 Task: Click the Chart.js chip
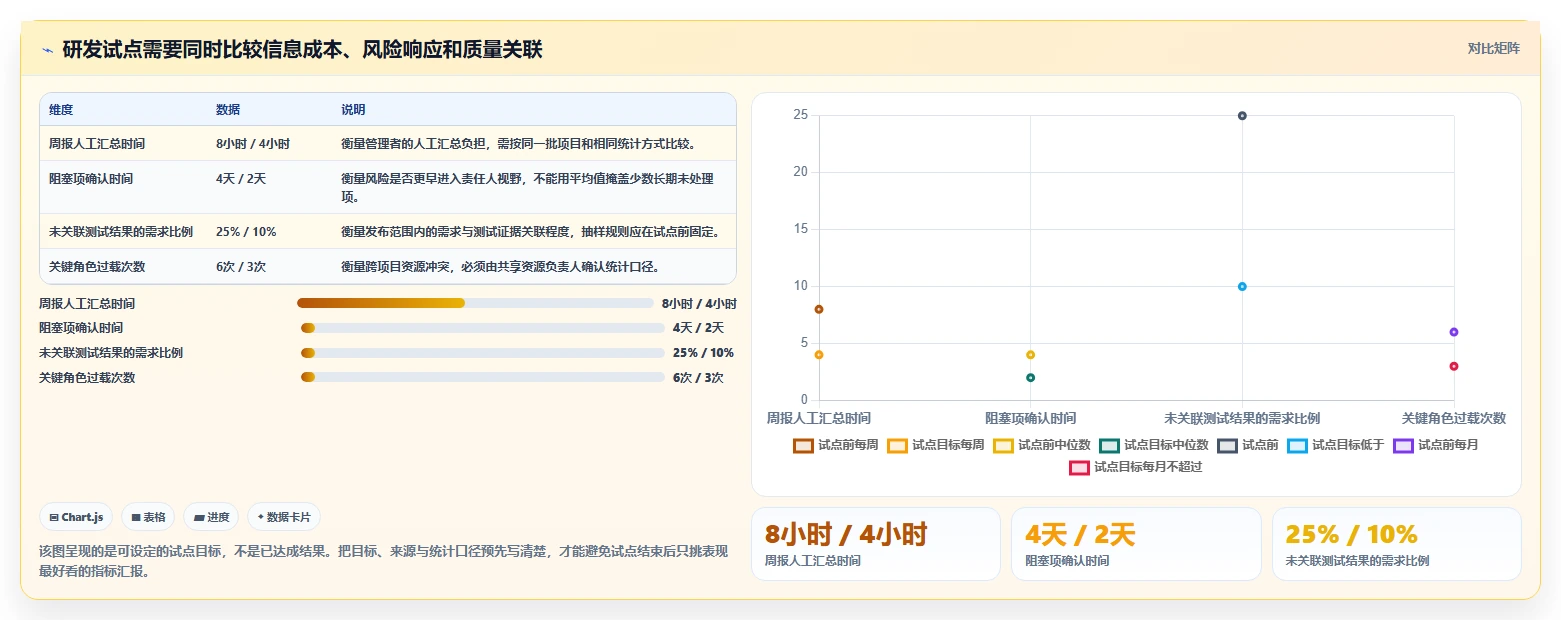[x=76, y=517]
